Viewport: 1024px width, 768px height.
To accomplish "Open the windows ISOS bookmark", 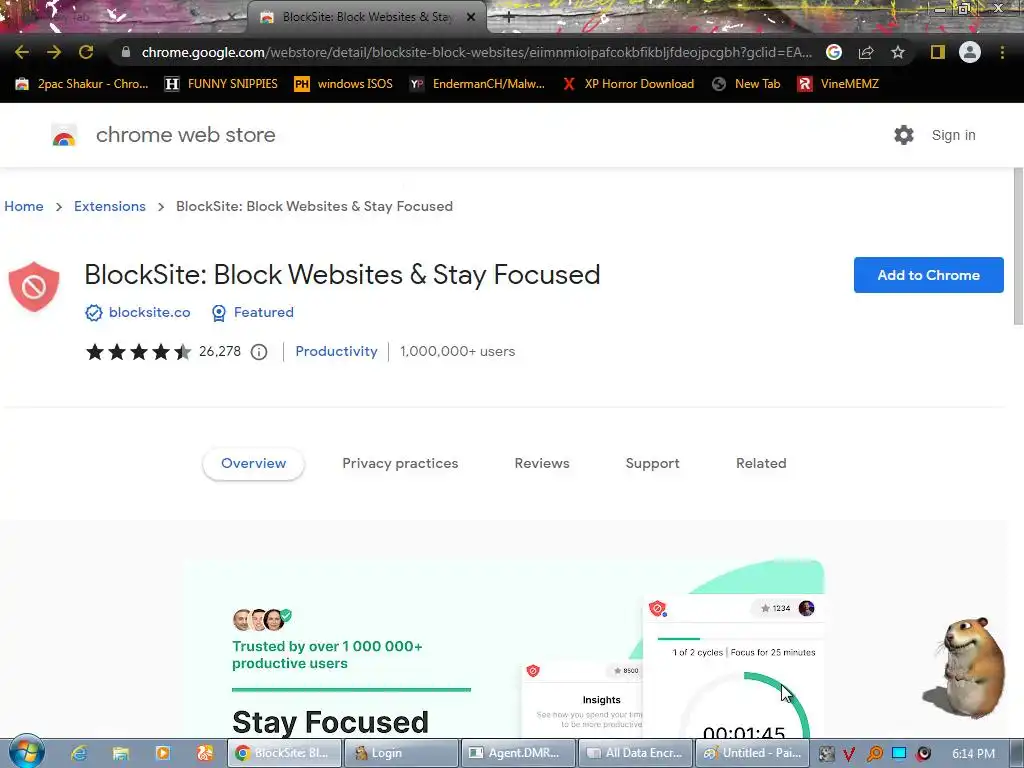I will pos(344,84).
